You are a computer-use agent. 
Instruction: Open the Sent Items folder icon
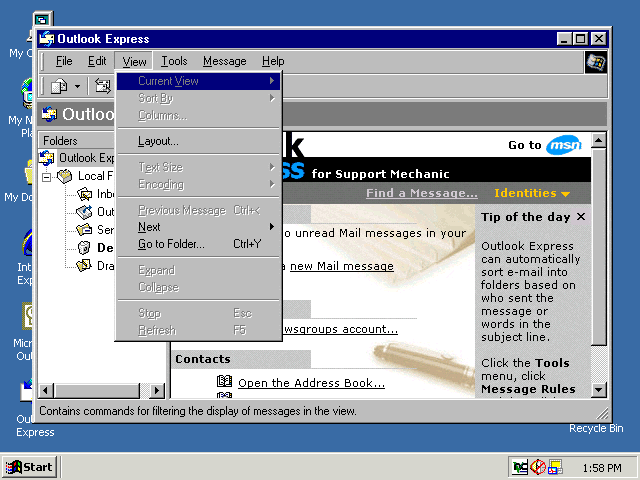(84, 230)
